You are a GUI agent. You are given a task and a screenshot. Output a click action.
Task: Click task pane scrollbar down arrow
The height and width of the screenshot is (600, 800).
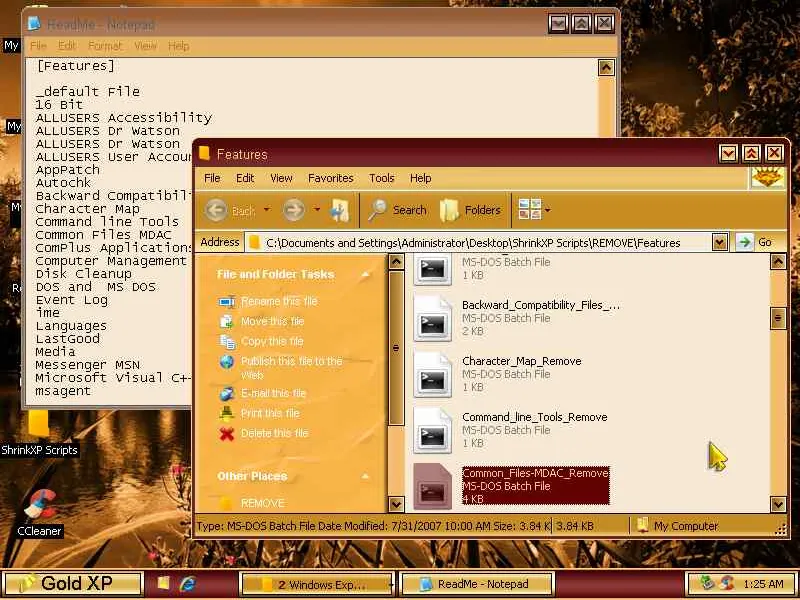point(396,504)
